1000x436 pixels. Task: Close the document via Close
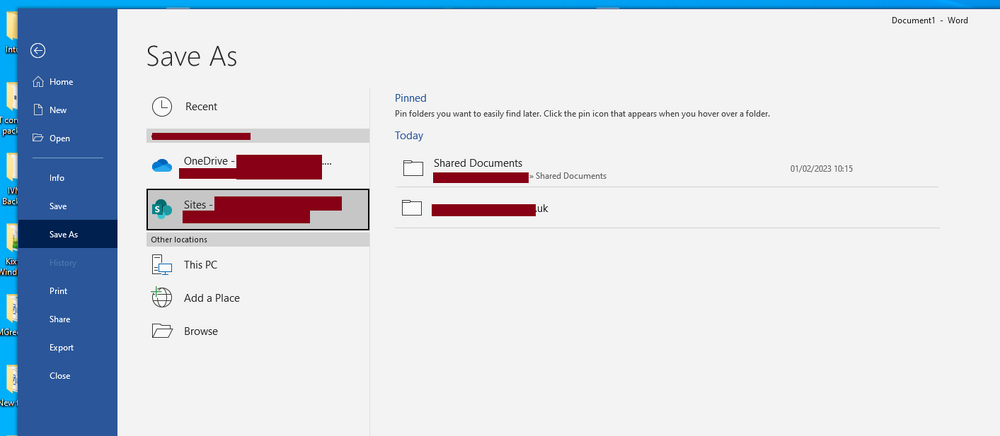coord(60,375)
